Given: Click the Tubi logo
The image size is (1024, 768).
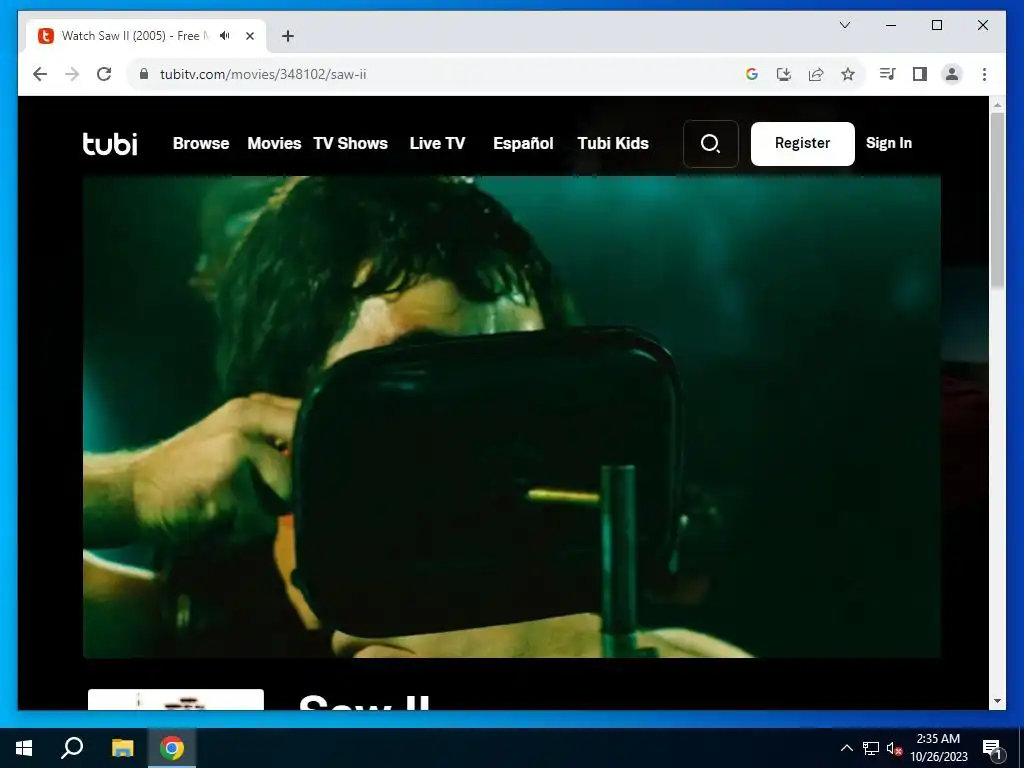Looking at the screenshot, I should (110, 144).
